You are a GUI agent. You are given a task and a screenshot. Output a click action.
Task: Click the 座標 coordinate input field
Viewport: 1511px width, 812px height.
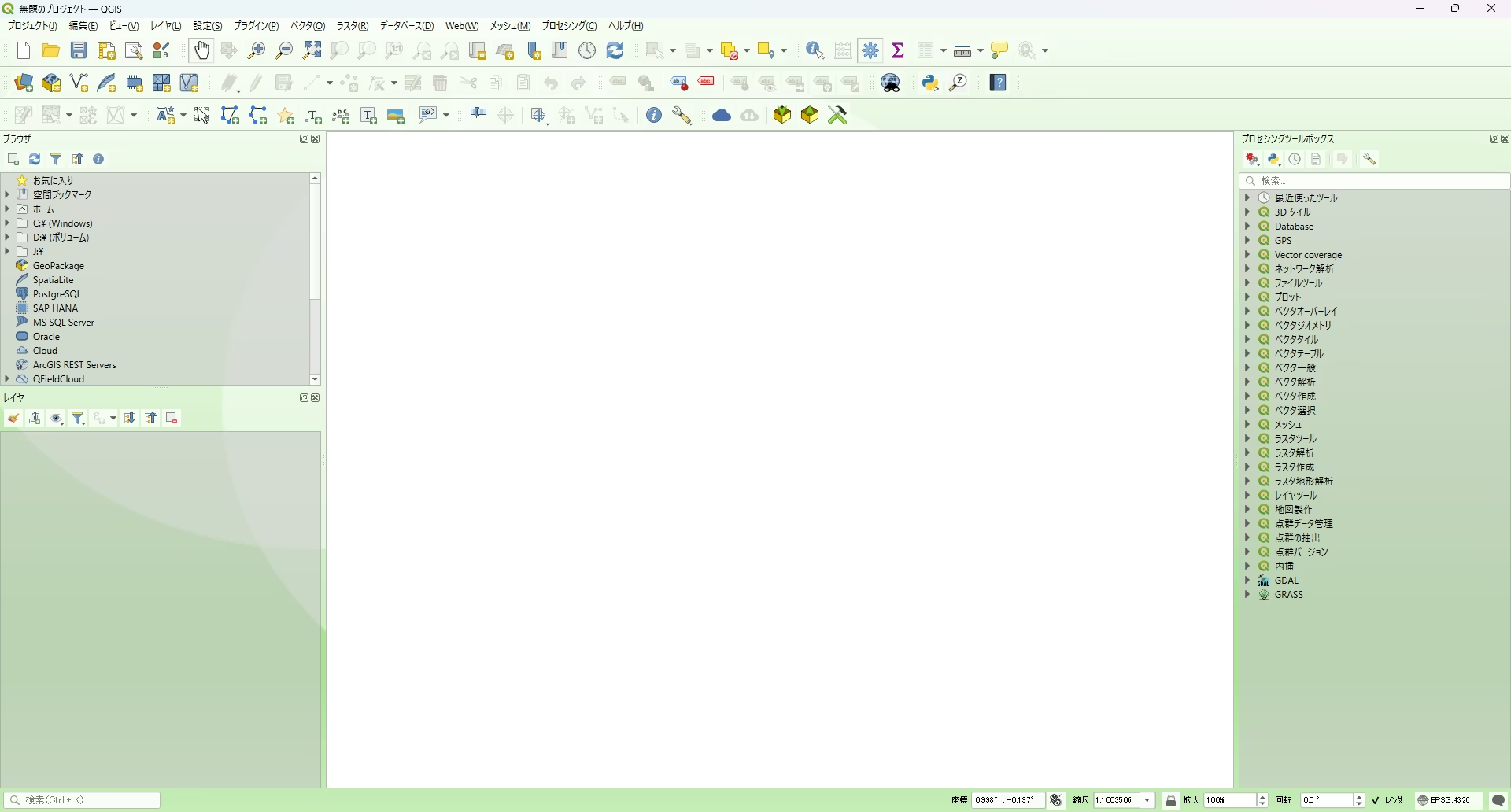[1008, 801]
